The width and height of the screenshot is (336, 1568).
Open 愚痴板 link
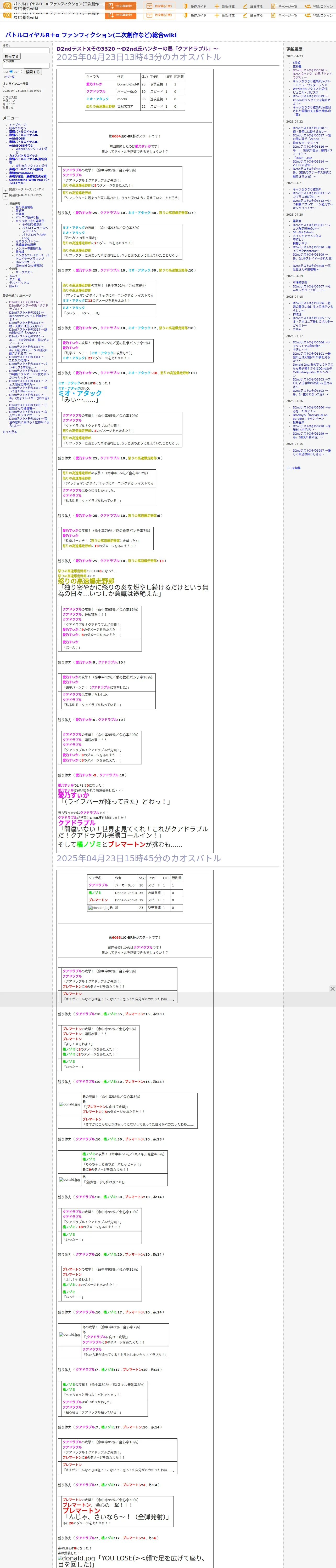point(20,252)
